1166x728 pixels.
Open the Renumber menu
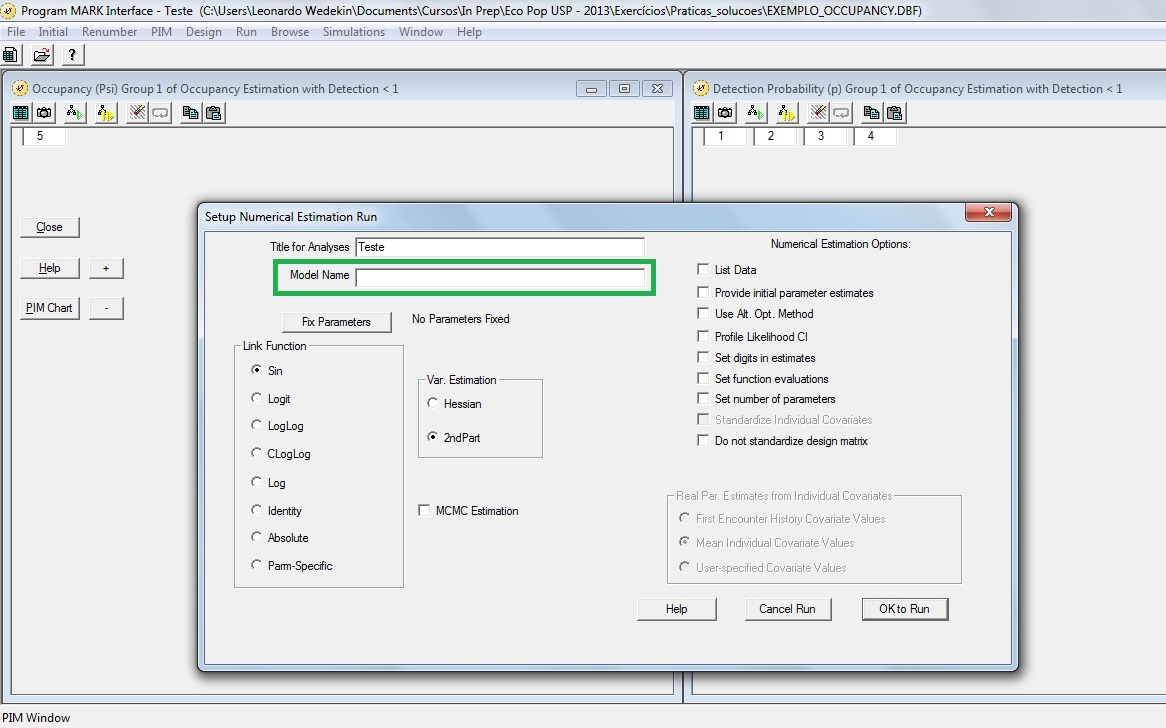(x=109, y=32)
